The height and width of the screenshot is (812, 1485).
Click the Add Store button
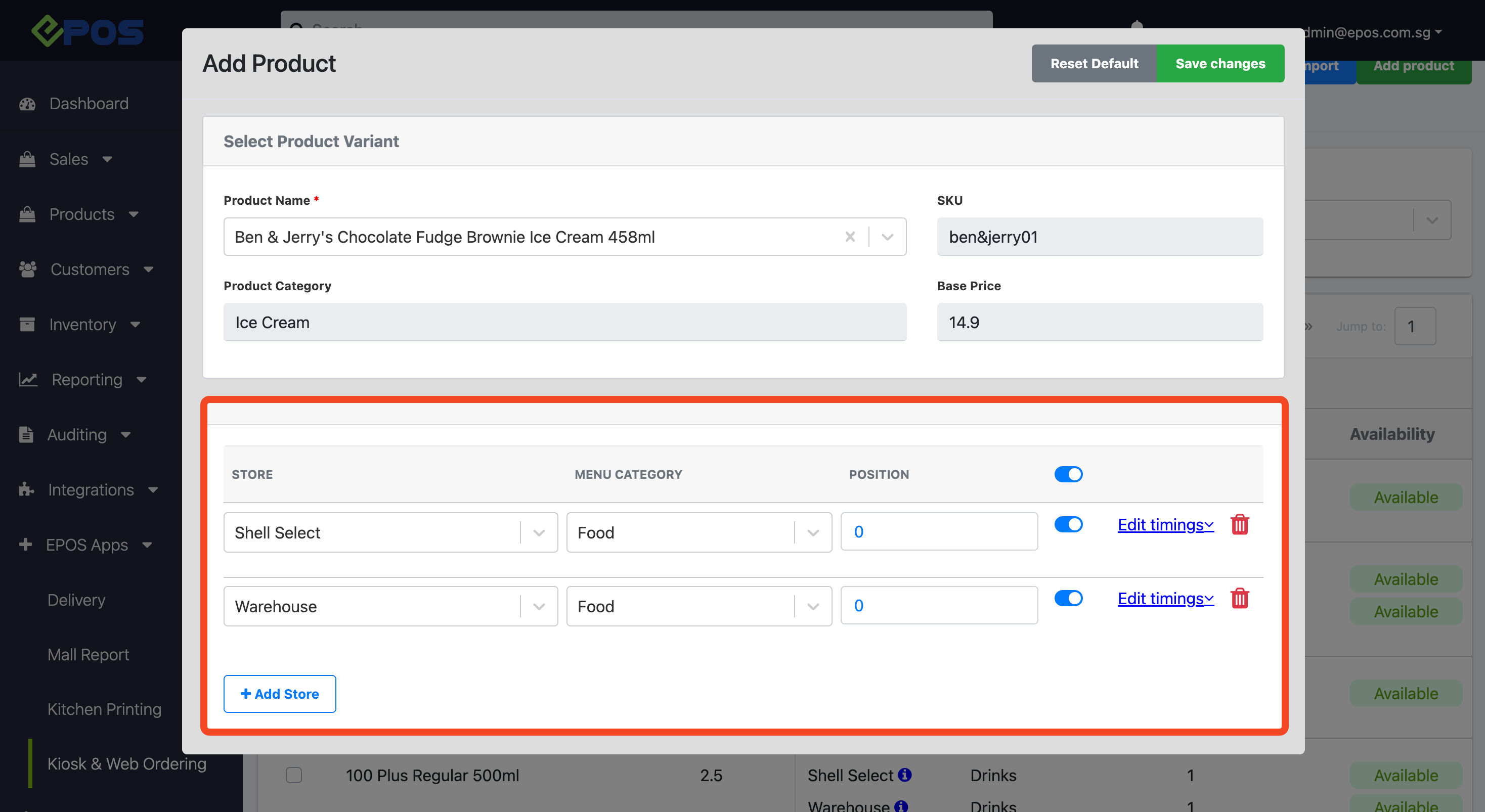tap(280, 694)
